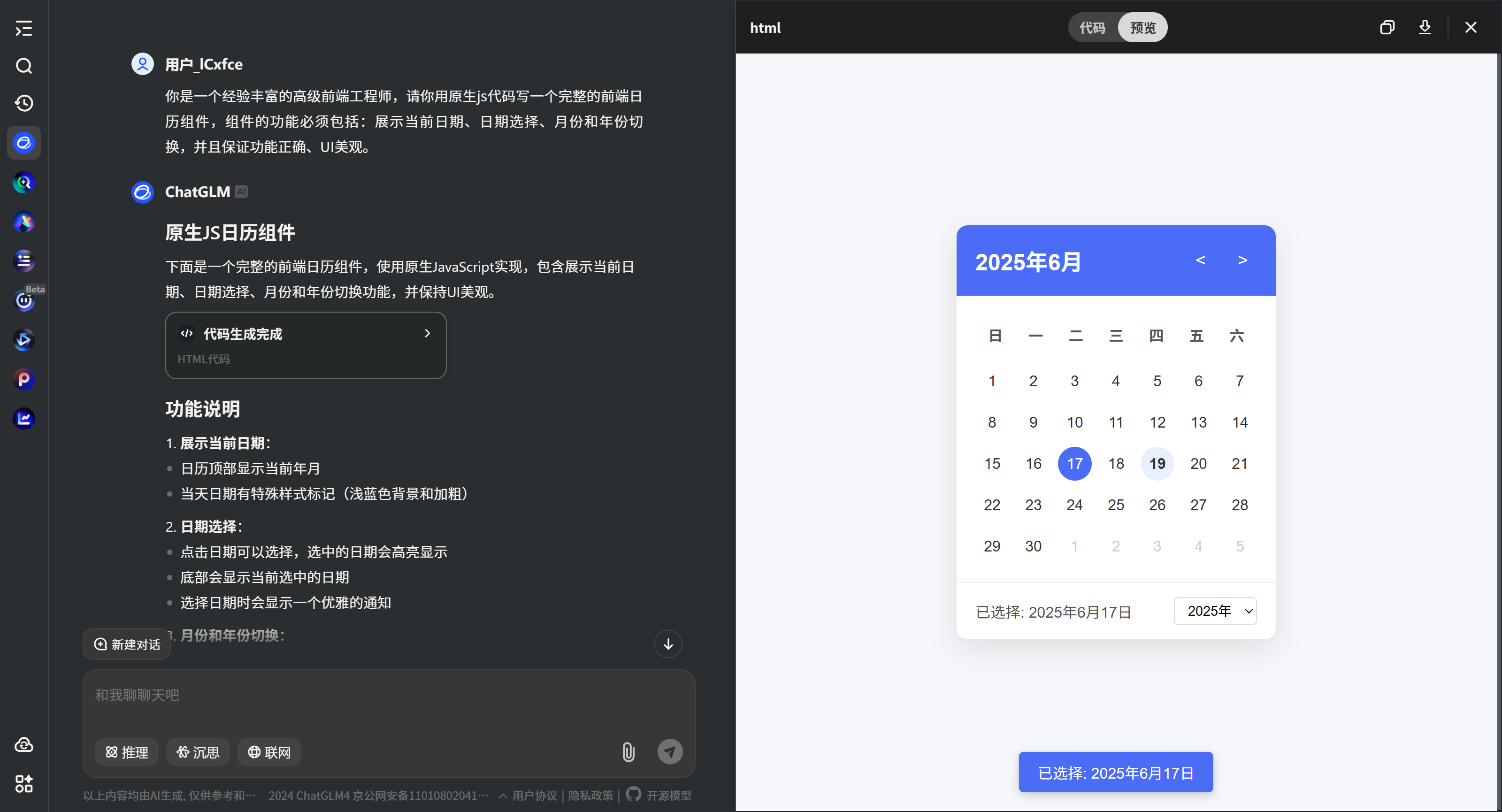Click the 2025年6月 calendar title
This screenshot has height=812, width=1502.
[1028, 262]
